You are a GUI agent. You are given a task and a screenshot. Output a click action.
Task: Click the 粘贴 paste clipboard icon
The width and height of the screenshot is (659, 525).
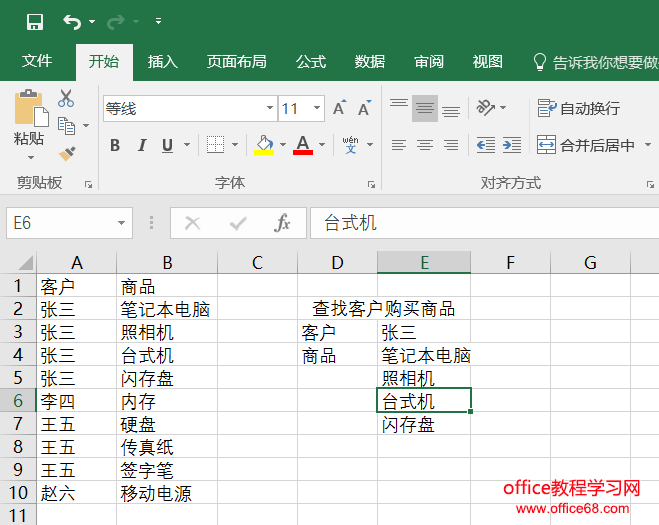(31, 108)
